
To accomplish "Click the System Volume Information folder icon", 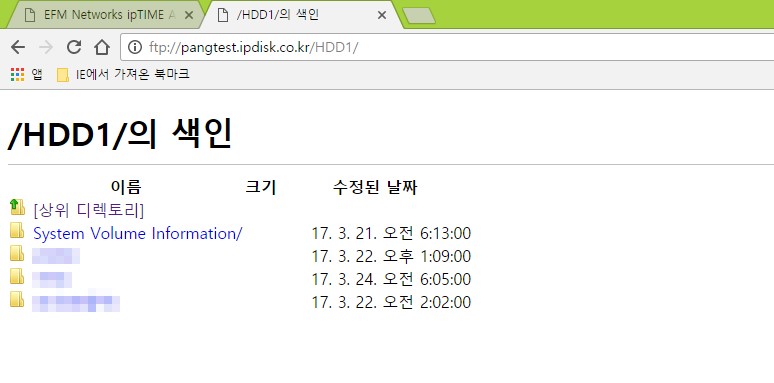I will point(17,230).
